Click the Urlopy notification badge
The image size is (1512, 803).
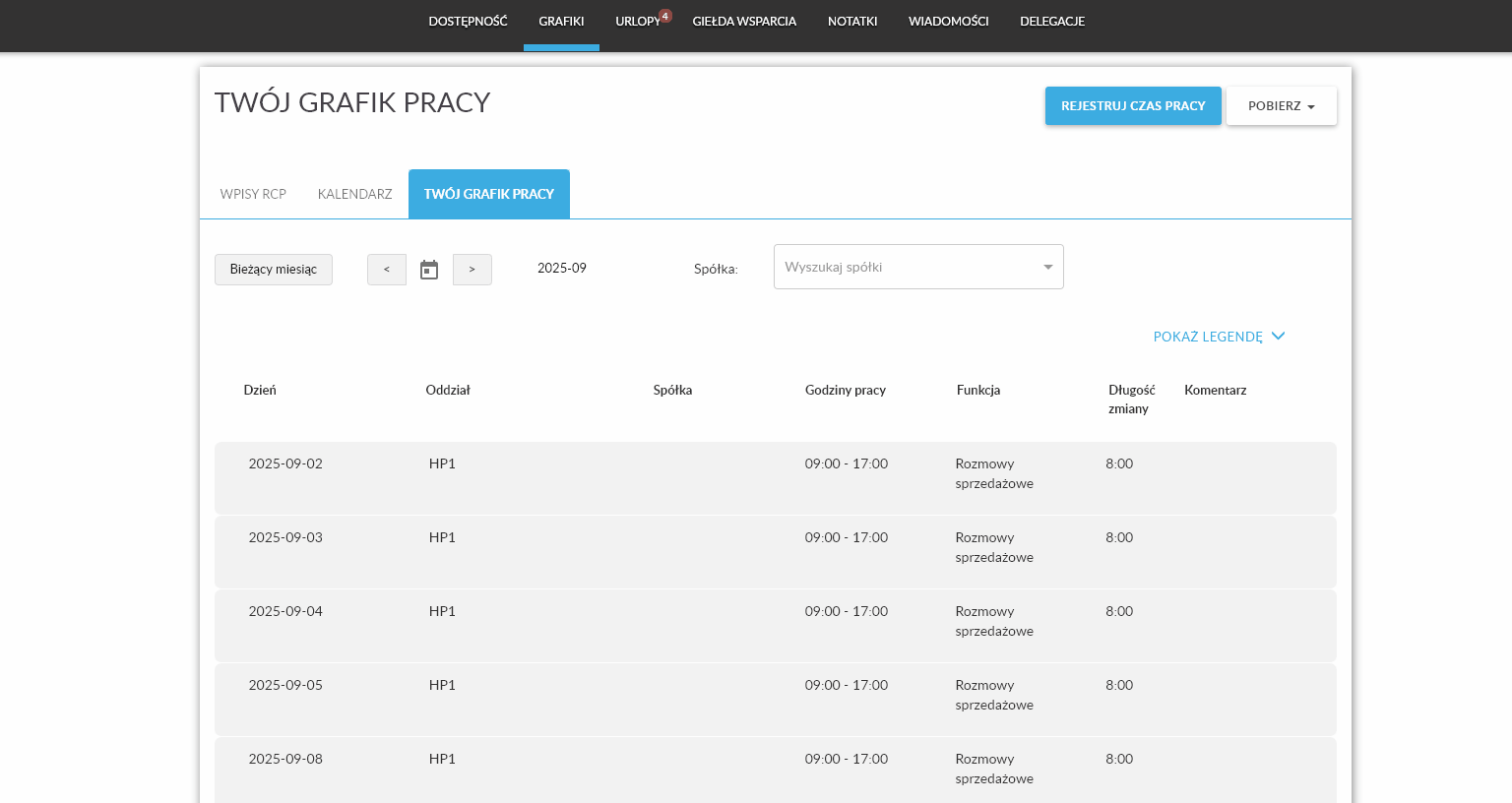click(x=665, y=16)
